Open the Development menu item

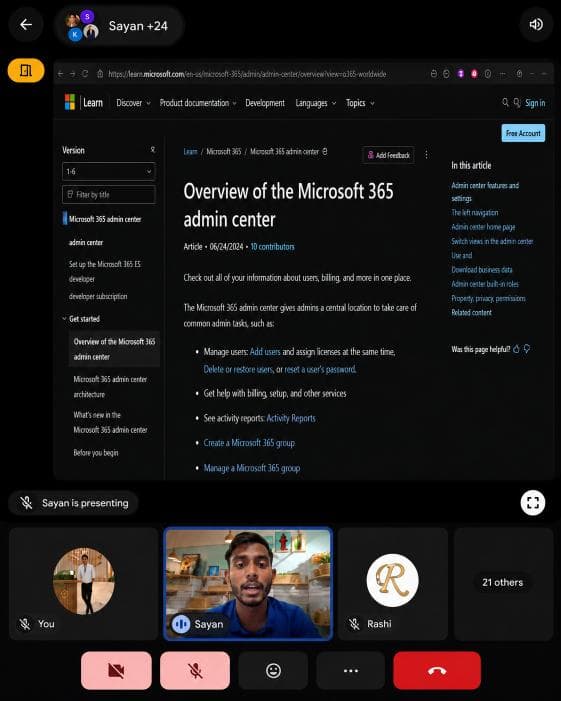[x=265, y=103]
